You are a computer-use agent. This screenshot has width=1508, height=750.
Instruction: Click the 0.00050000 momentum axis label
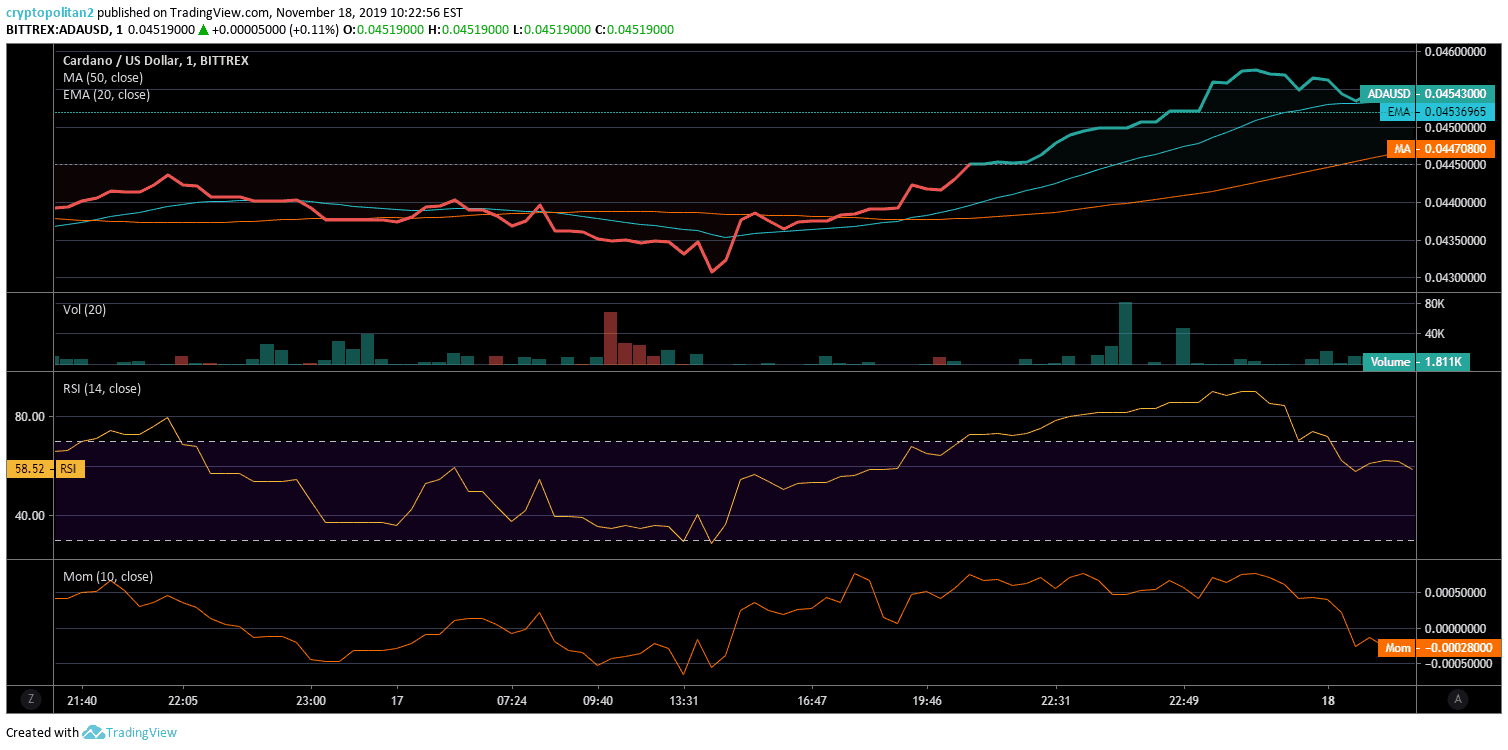point(1455,593)
